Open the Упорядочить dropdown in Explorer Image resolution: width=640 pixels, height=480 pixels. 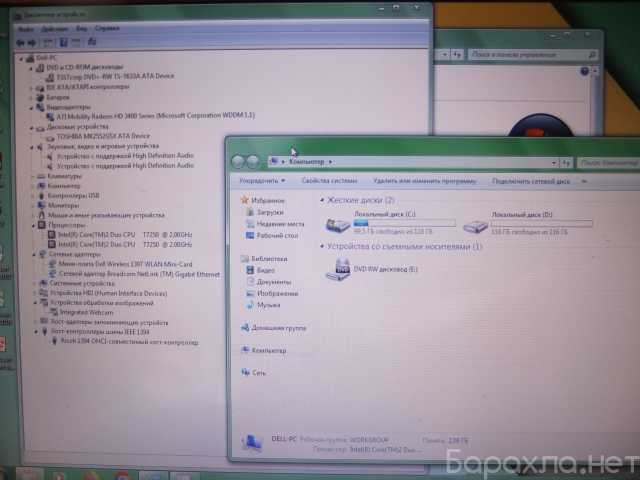(x=262, y=181)
